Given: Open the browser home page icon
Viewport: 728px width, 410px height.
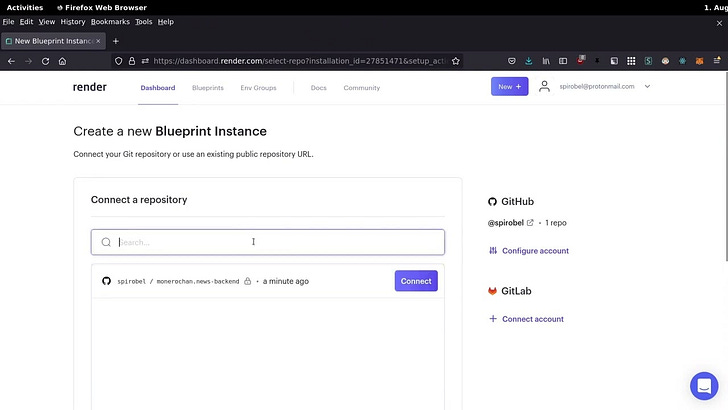Looking at the screenshot, I should [62, 61].
